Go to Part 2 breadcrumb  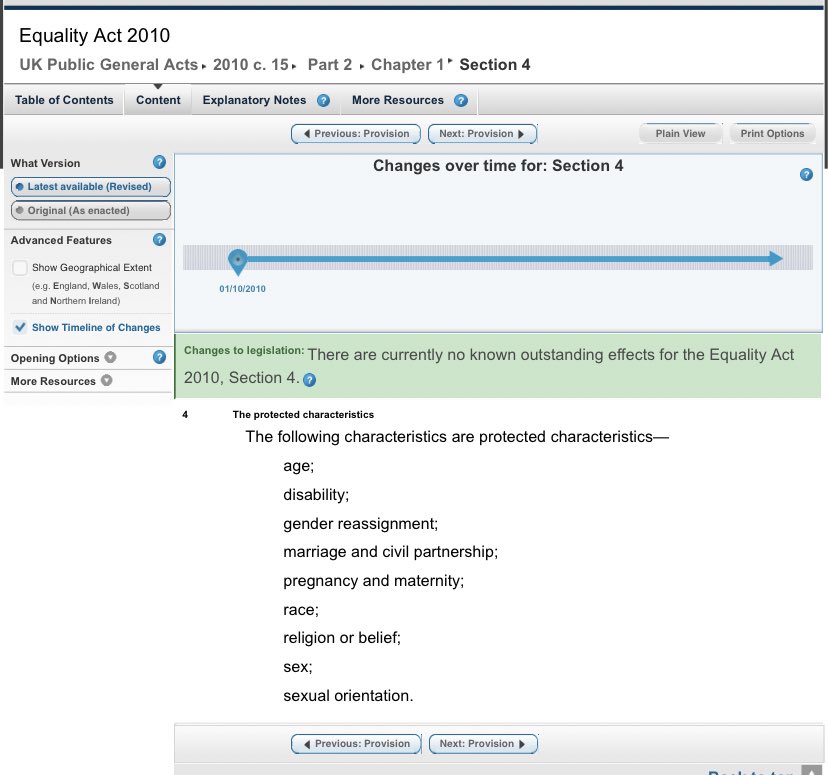pos(330,64)
